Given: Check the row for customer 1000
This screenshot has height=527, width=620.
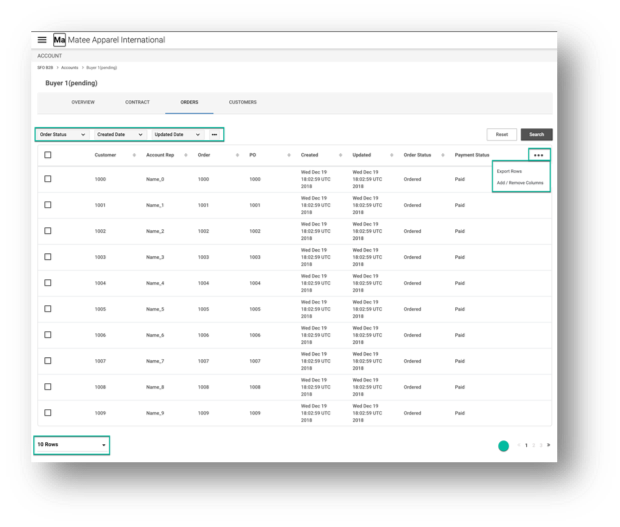Looking at the screenshot, I should [48, 179].
